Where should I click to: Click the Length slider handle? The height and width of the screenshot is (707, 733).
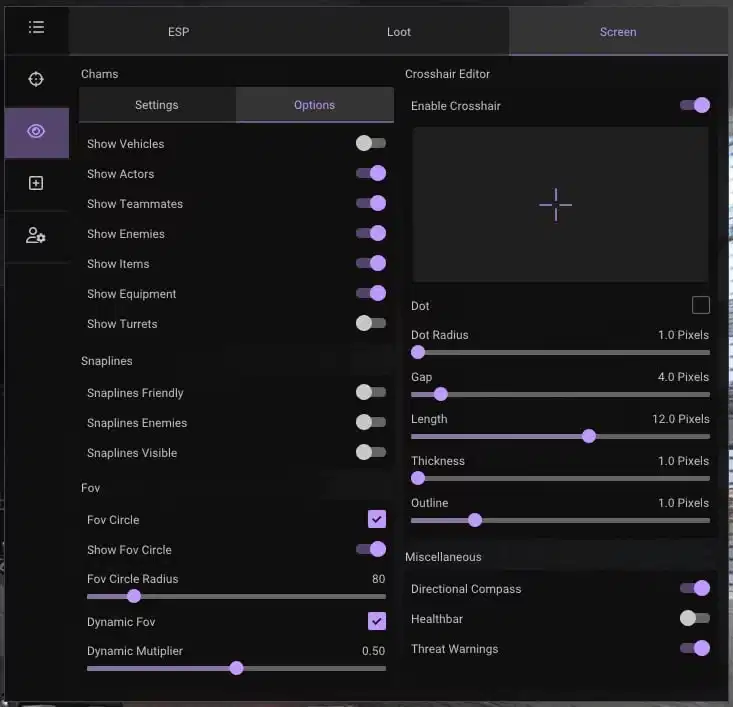(589, 436)
